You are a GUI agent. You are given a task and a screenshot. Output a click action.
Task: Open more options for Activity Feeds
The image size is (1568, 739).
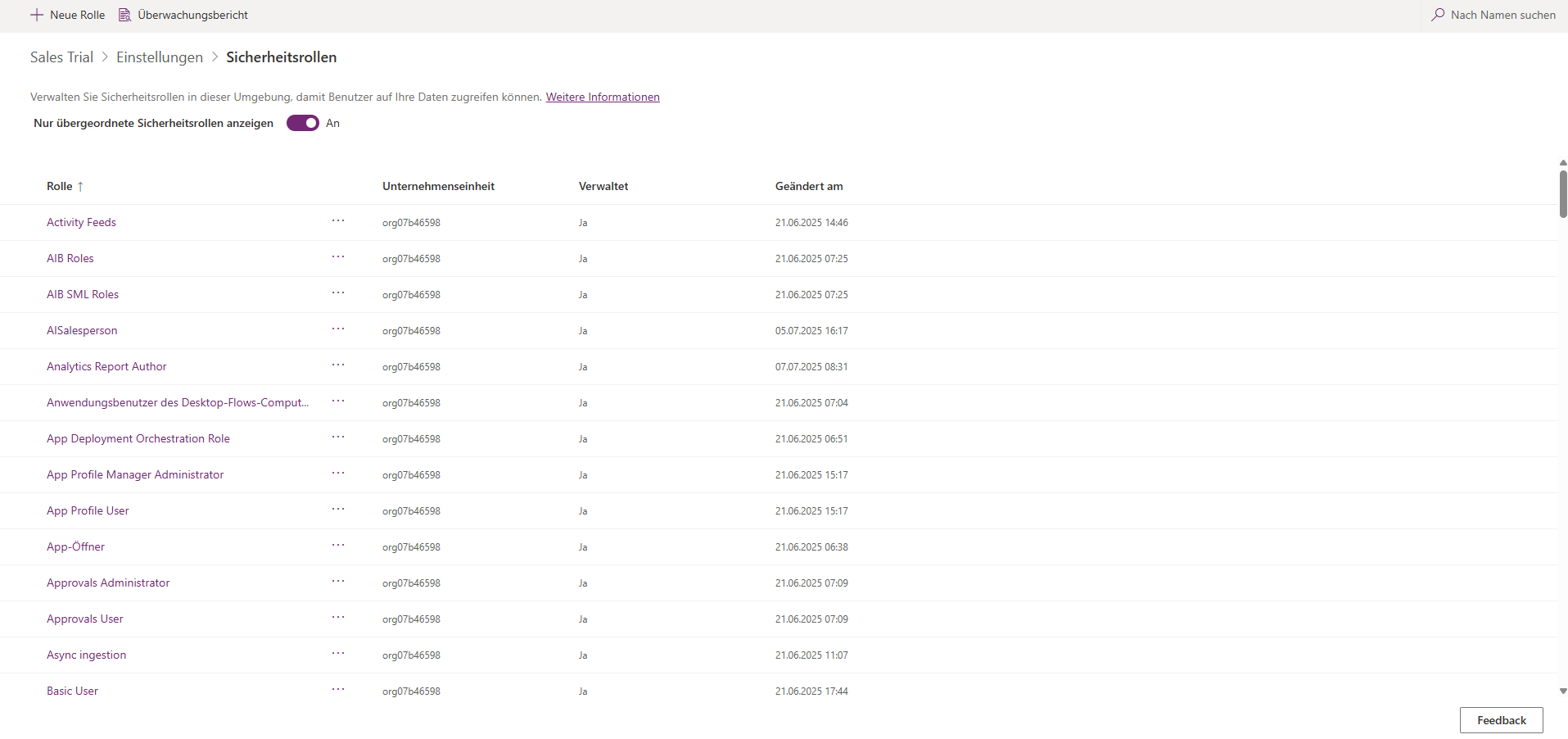[x=338, y=221]
